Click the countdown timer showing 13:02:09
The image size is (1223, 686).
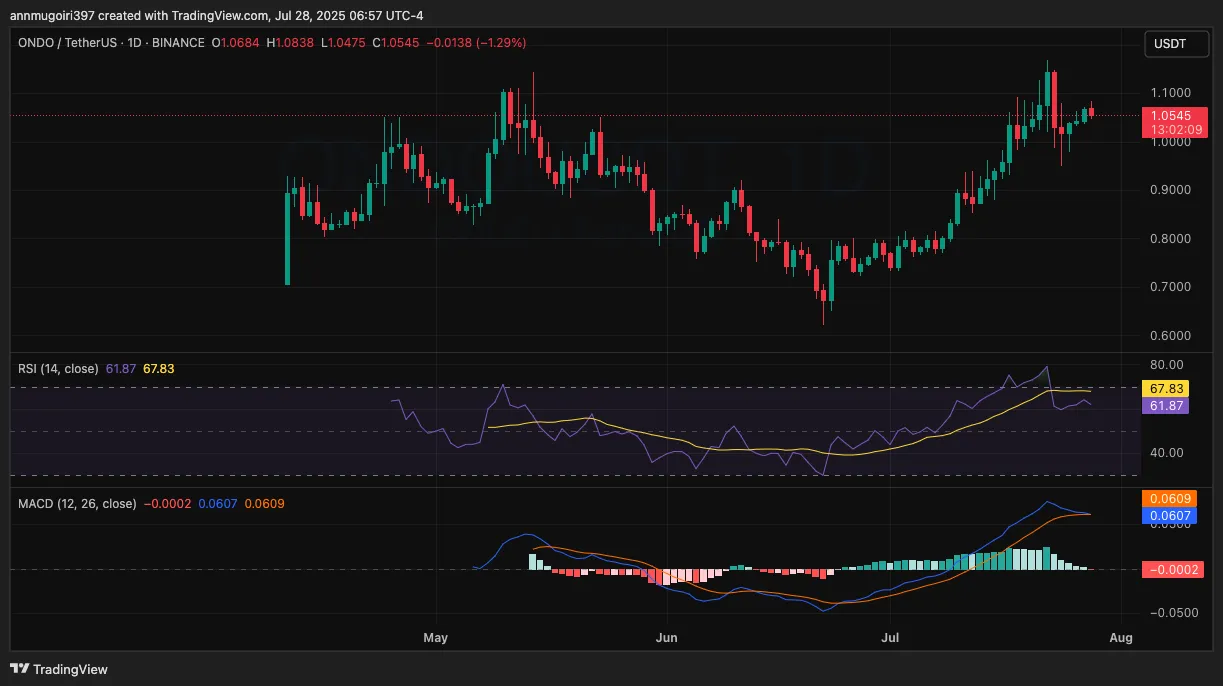pyautogui.click(x=1175, y=129)
